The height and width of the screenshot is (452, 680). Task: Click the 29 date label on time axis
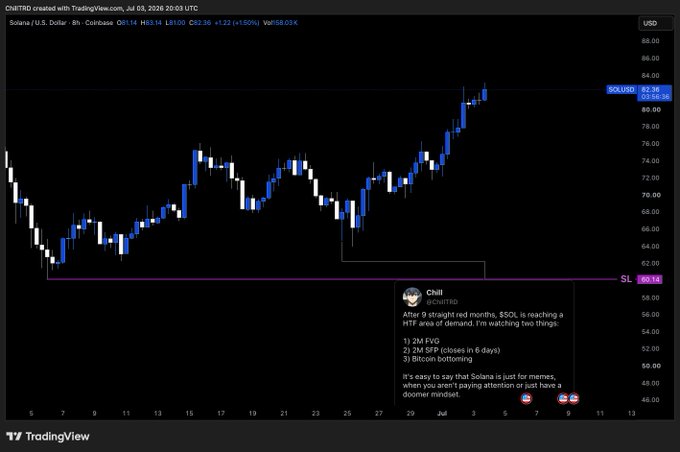point(410,413)
